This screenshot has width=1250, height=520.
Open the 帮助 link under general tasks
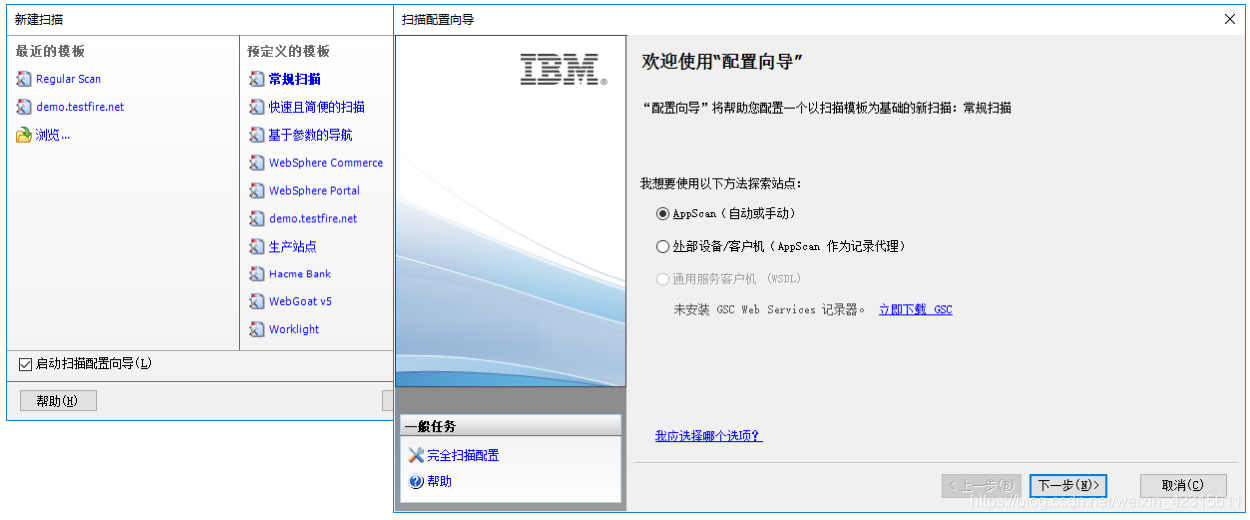pos(439,482)
